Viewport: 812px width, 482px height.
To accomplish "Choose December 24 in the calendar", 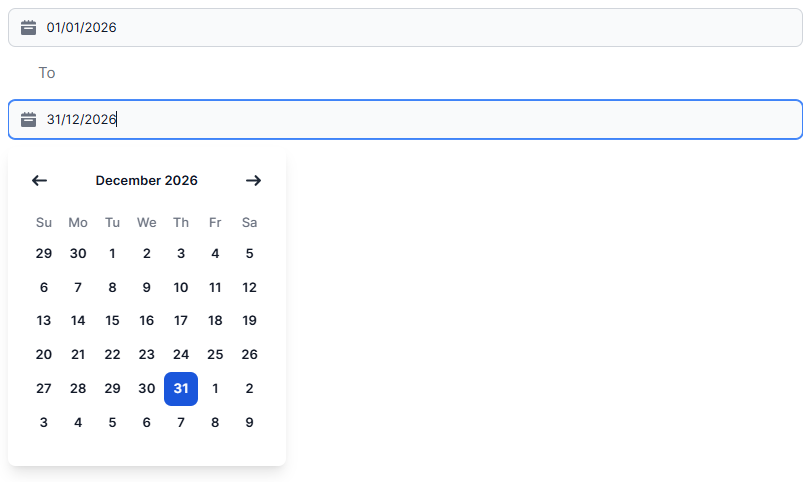I will point(181,355).
